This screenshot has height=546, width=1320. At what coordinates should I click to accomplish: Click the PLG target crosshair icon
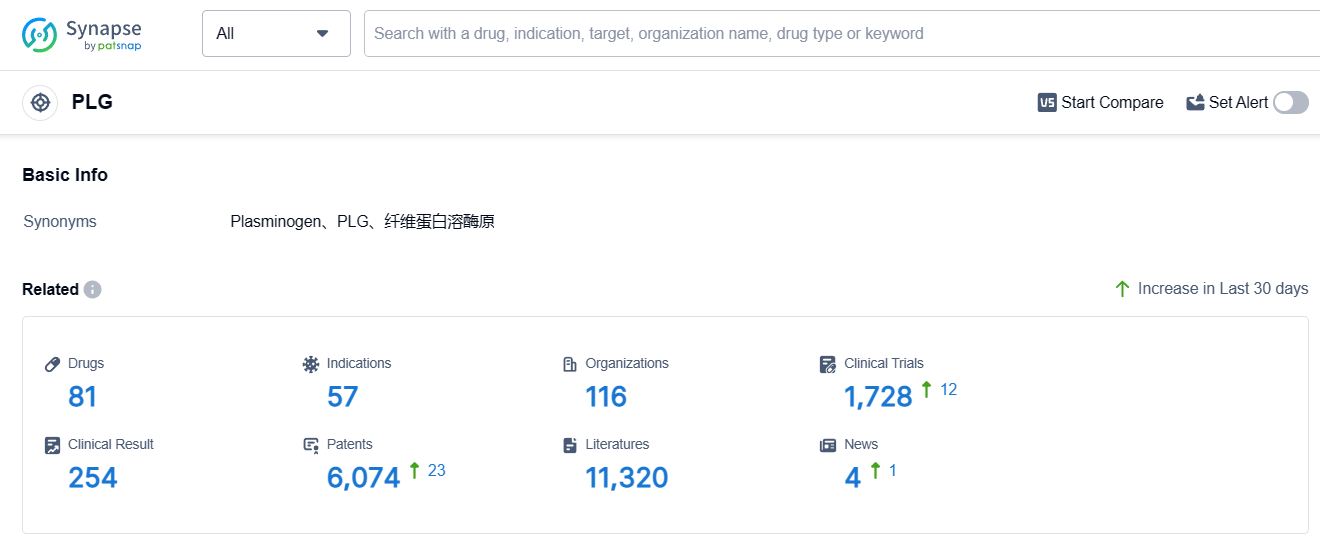40,102
